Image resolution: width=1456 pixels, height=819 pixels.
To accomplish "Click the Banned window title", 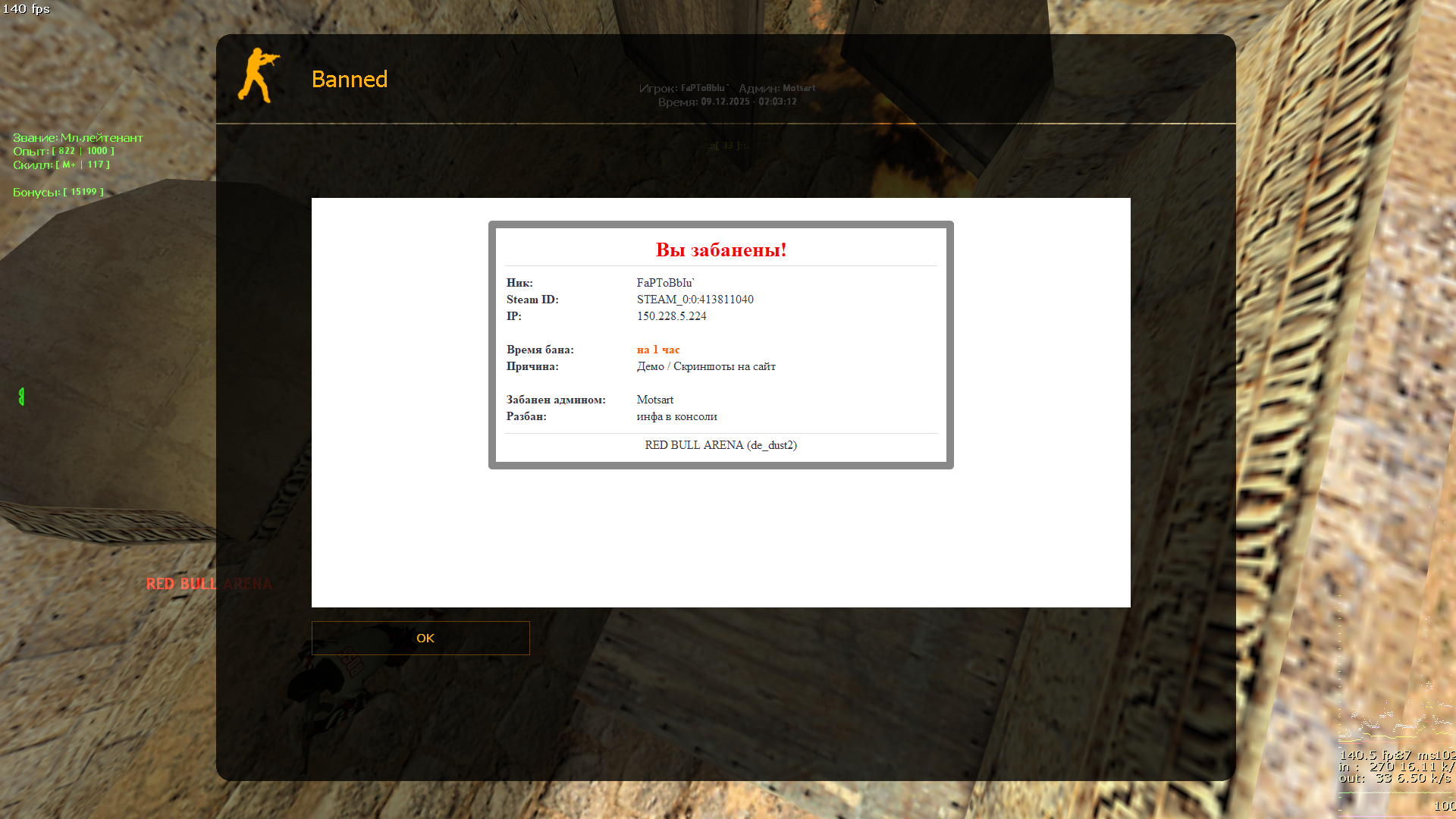I will click(x=349, y=80).
